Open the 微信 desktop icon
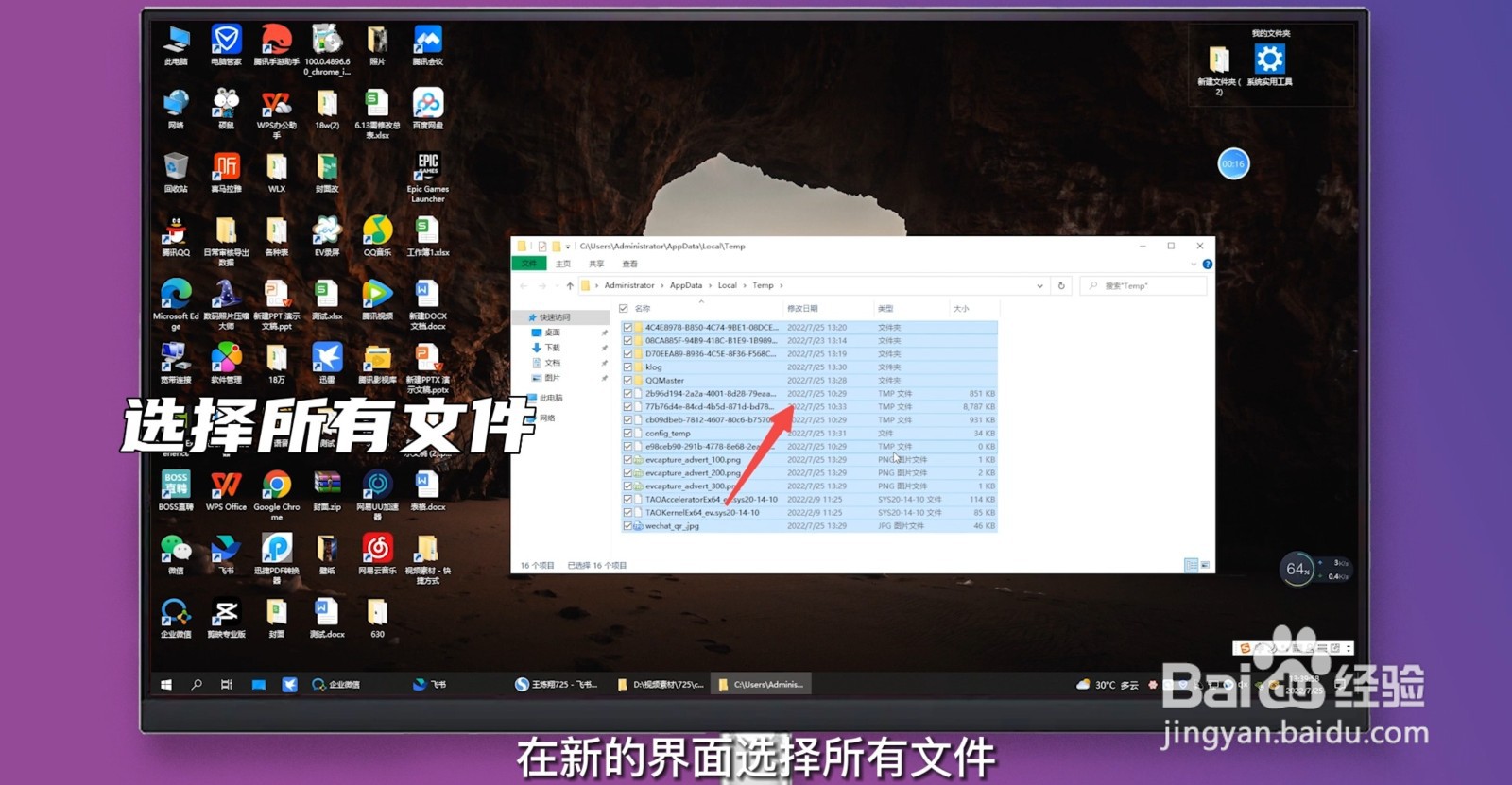1512x785 pixels. [x=176, y=554]
